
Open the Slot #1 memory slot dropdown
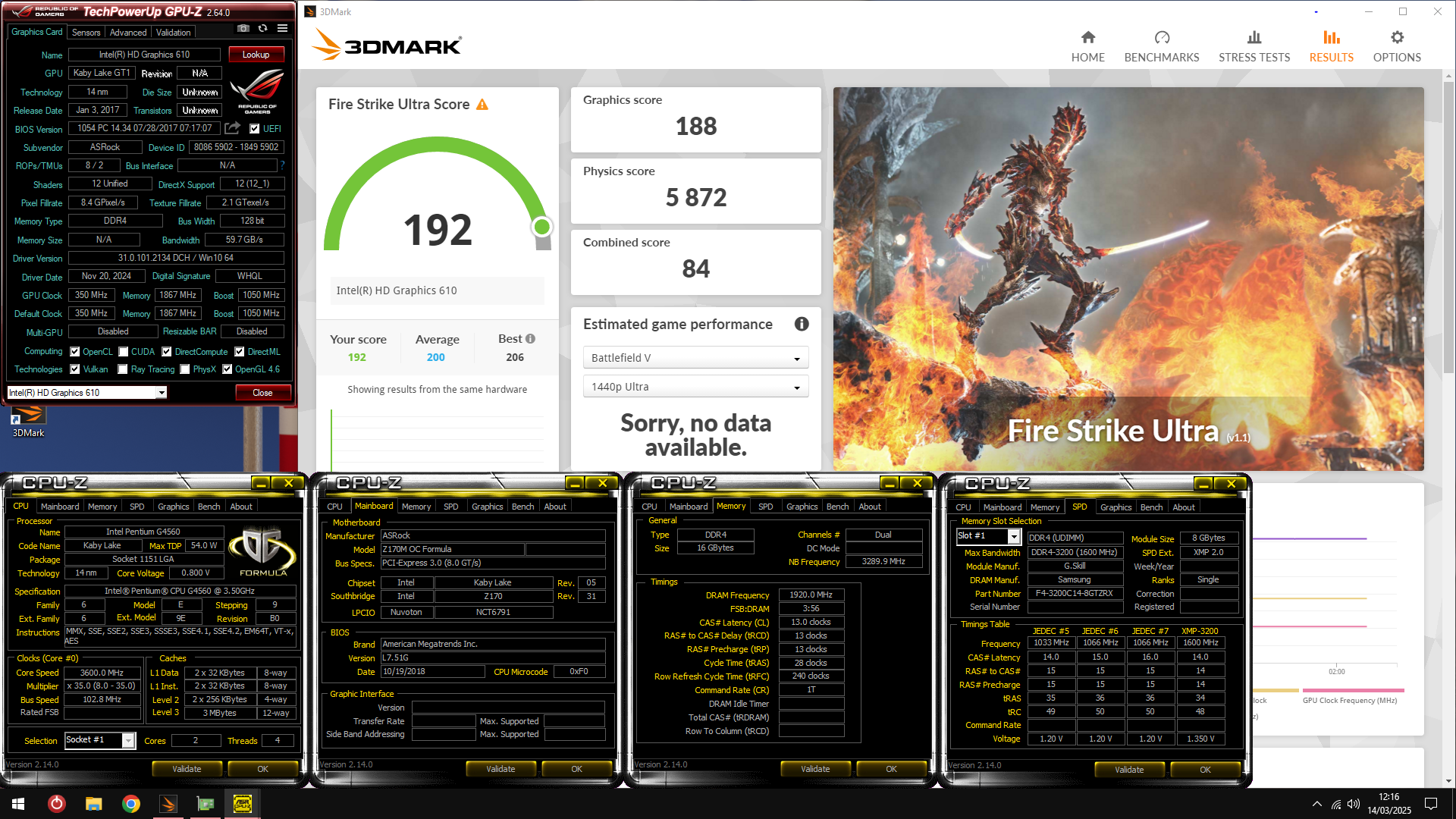point(988,536)
